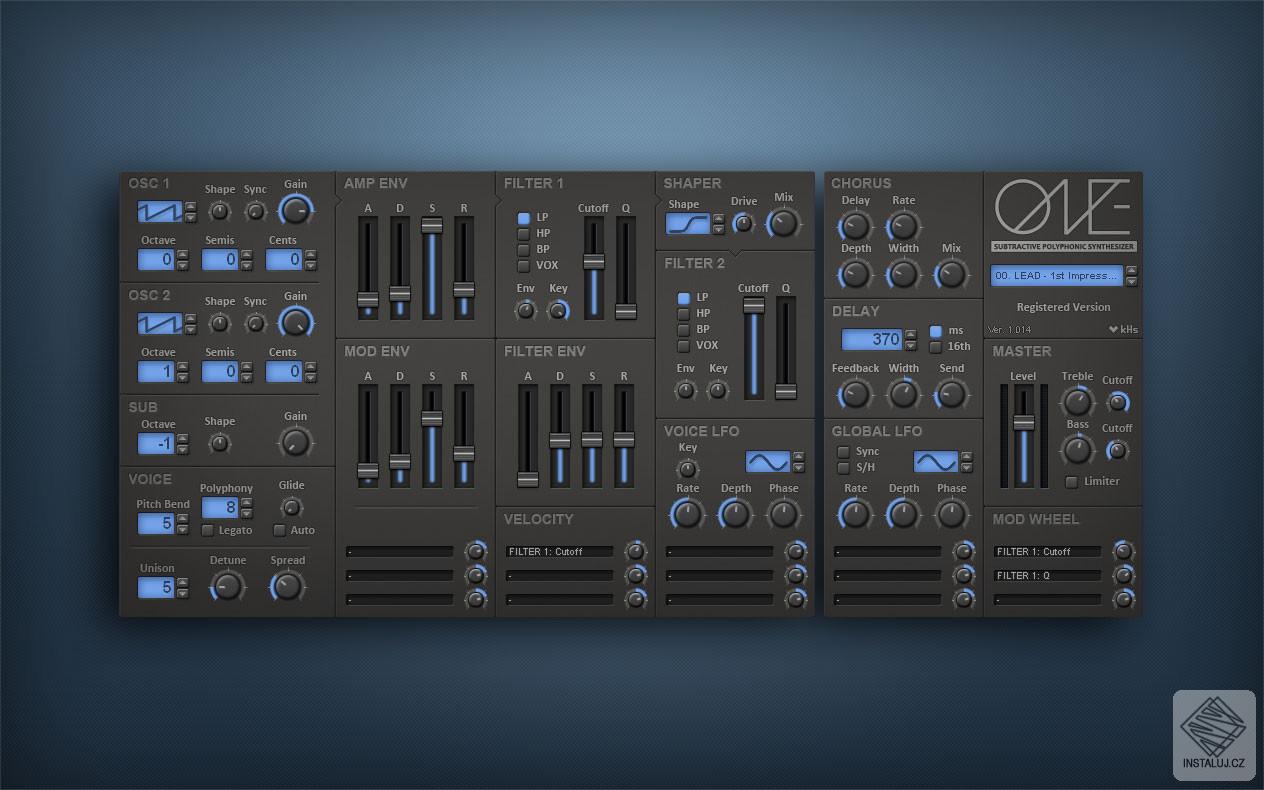This screenshot has width=1264, height=790.
Task: Click the Global LFO sine waveform selector
Action: [x=936, y=461]
